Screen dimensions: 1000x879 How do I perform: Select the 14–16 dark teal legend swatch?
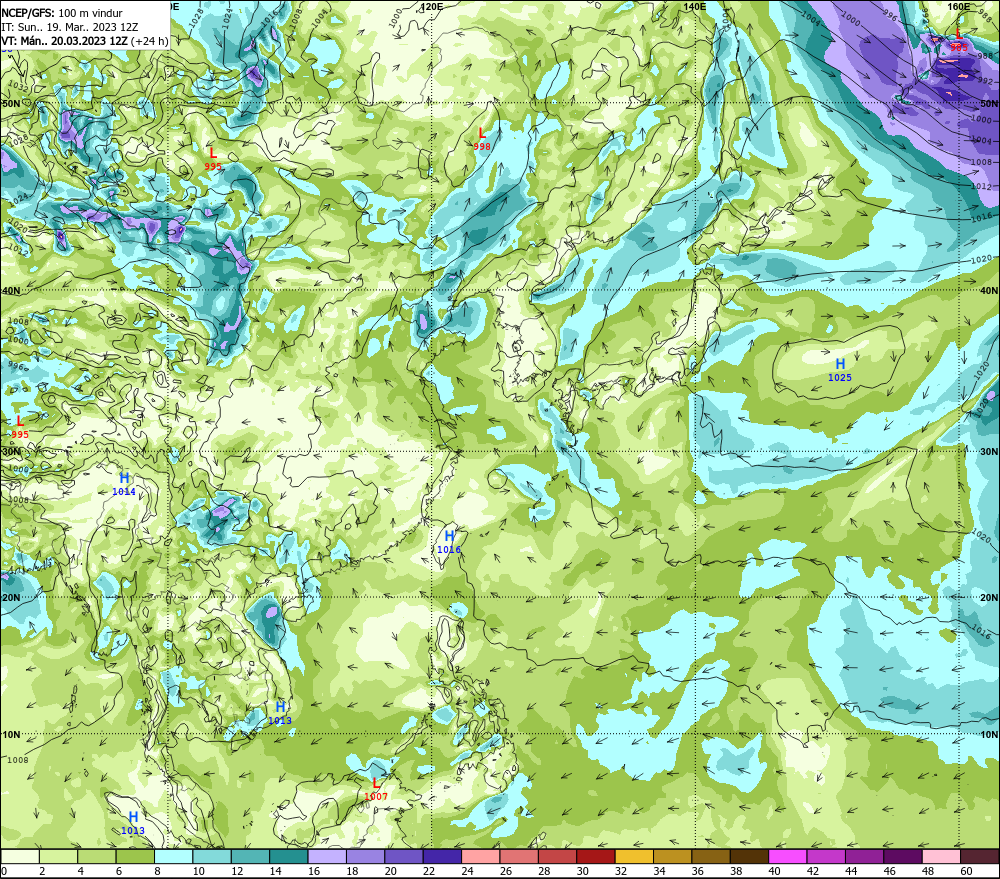(289, 856)
